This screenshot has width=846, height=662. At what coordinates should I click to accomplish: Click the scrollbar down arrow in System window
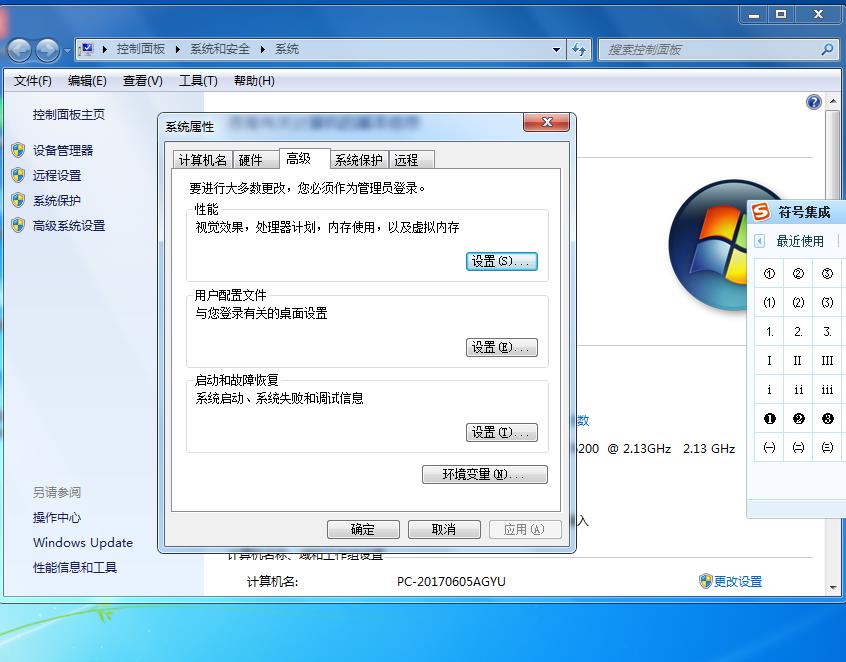(833, 587)
